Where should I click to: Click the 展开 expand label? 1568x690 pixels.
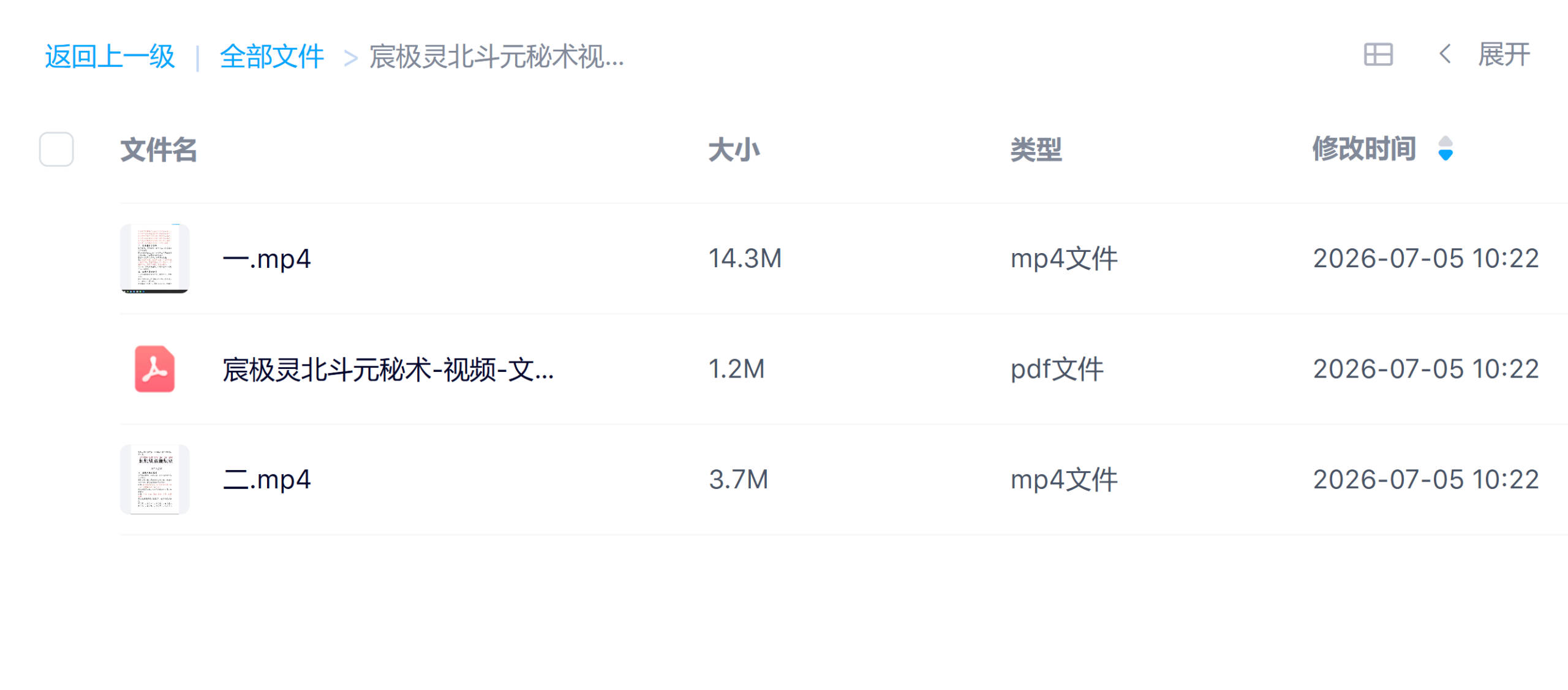coord(1504,55)
